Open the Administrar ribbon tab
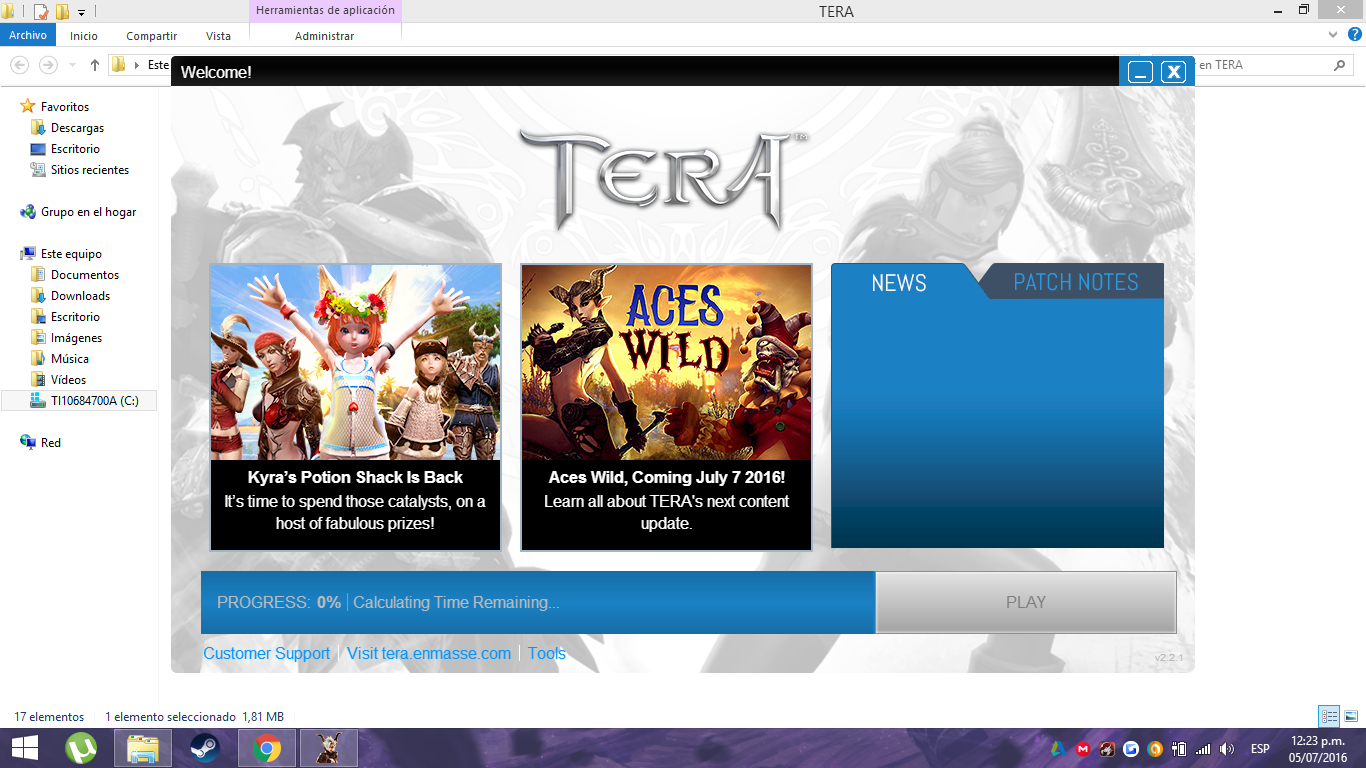The image size is (1366, 768). [324, 36]
